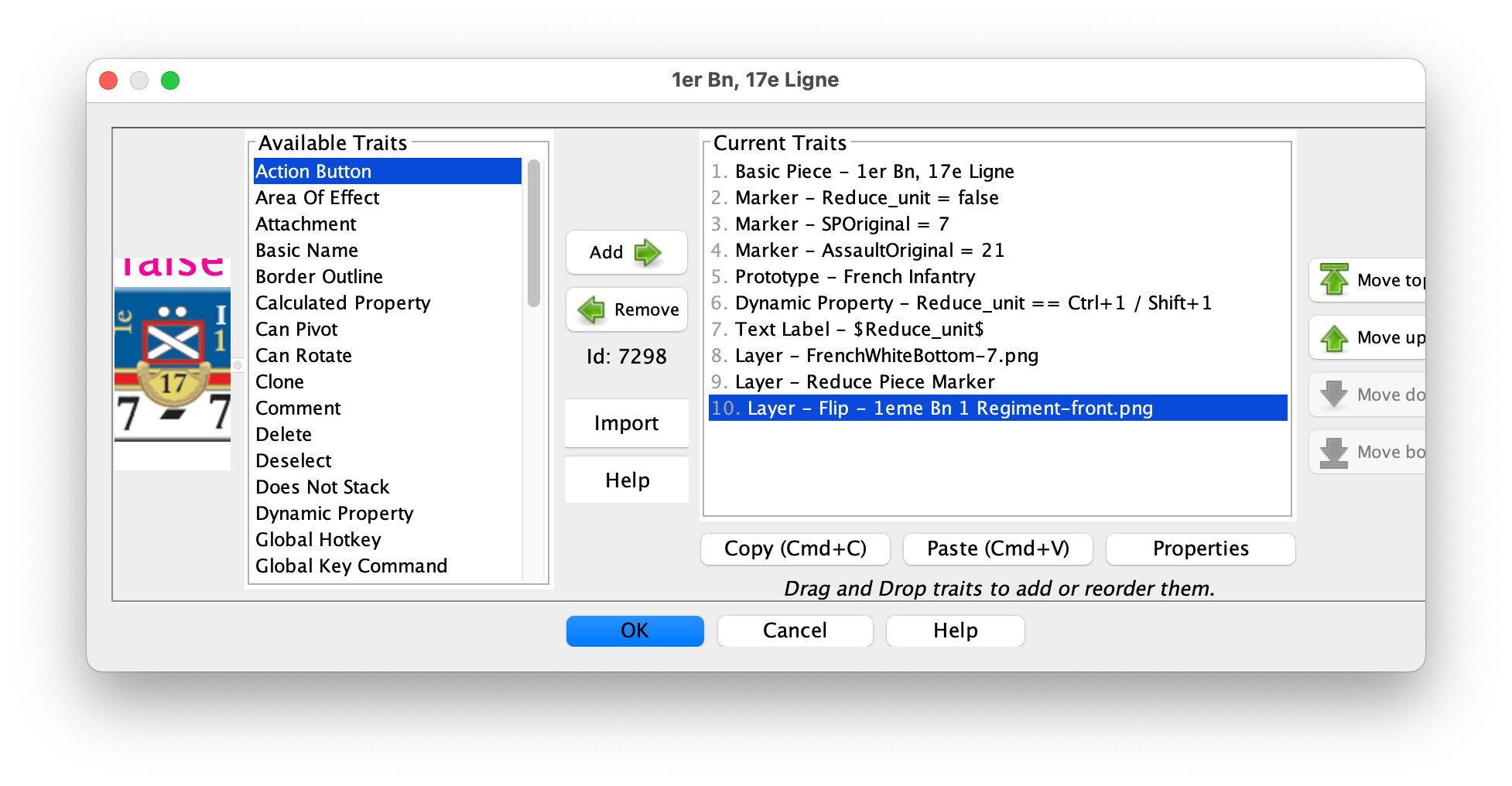This screenshot has height=786, width=1512.
Task: Choose Global Key Command from available traits
Action: pos(351,566)
